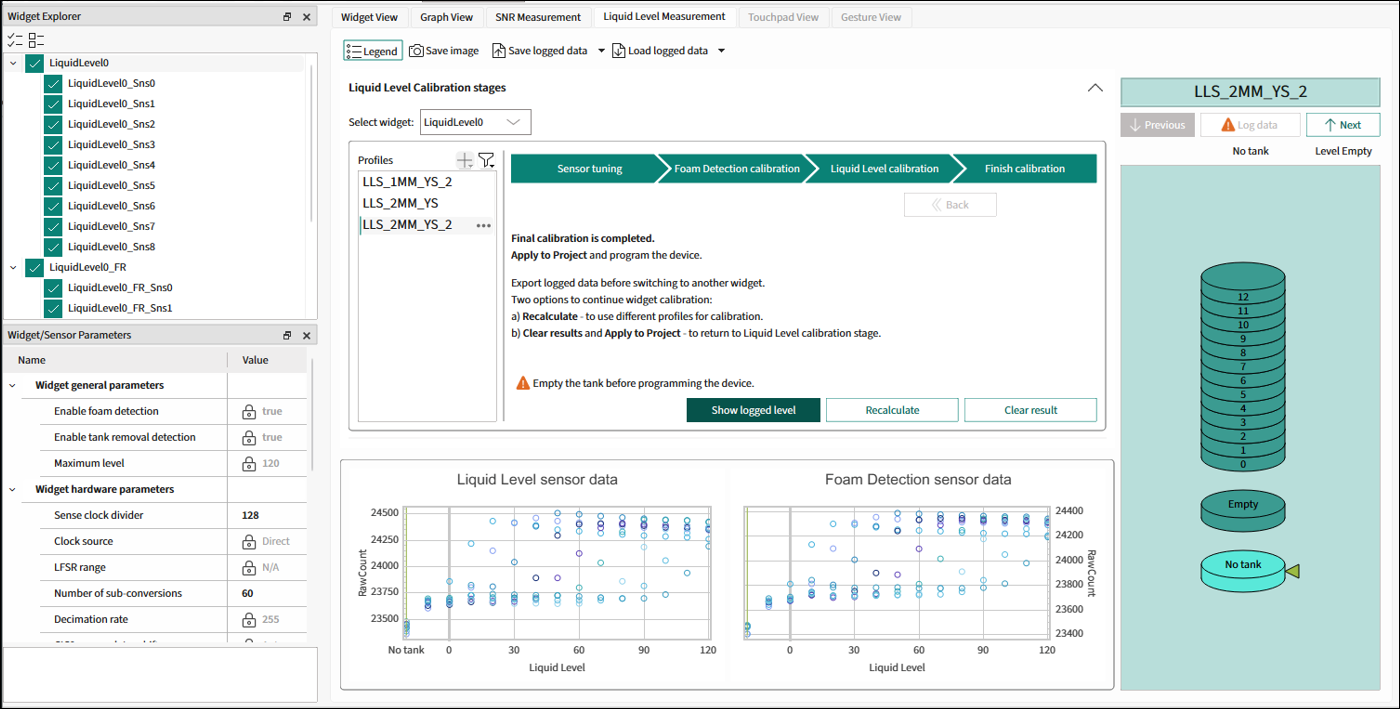
Task: Close the Widget/Sensor Parameters panel
Action: 307,335
